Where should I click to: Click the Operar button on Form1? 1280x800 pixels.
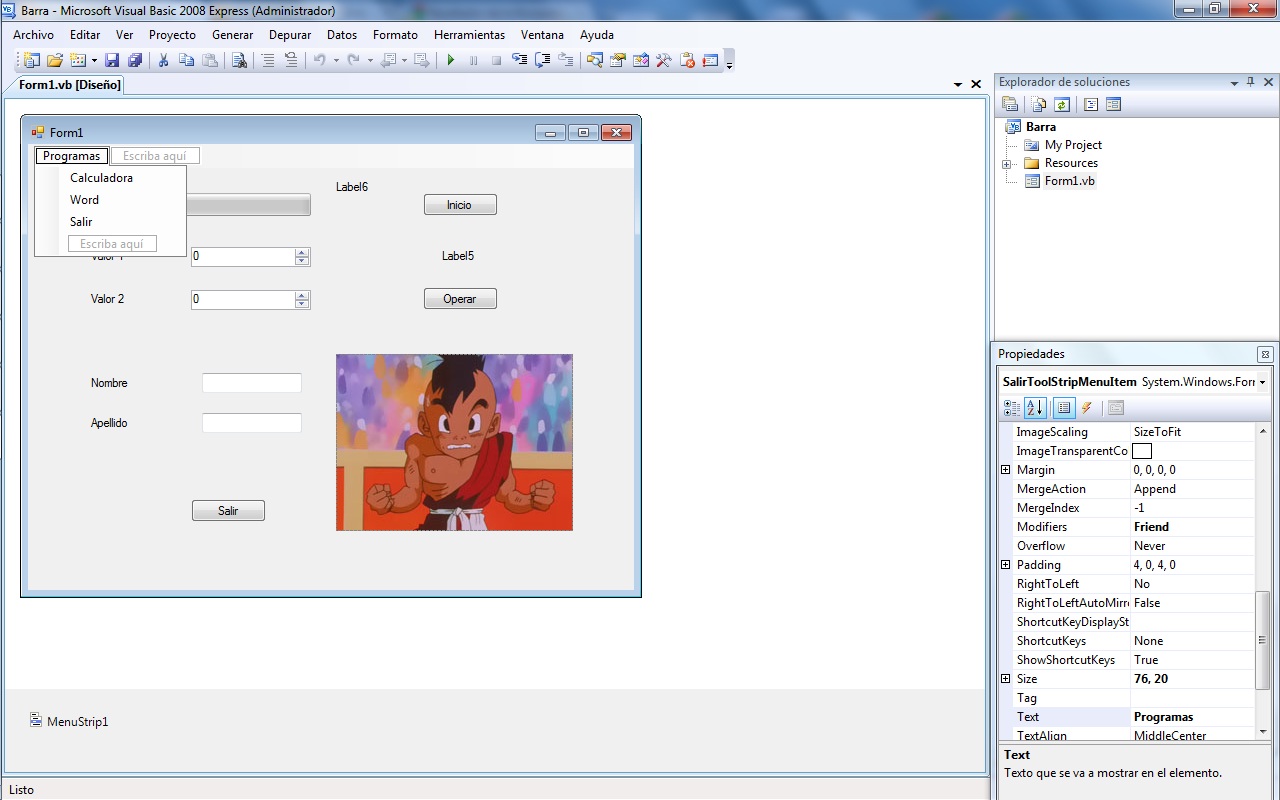tap(460, 299)
